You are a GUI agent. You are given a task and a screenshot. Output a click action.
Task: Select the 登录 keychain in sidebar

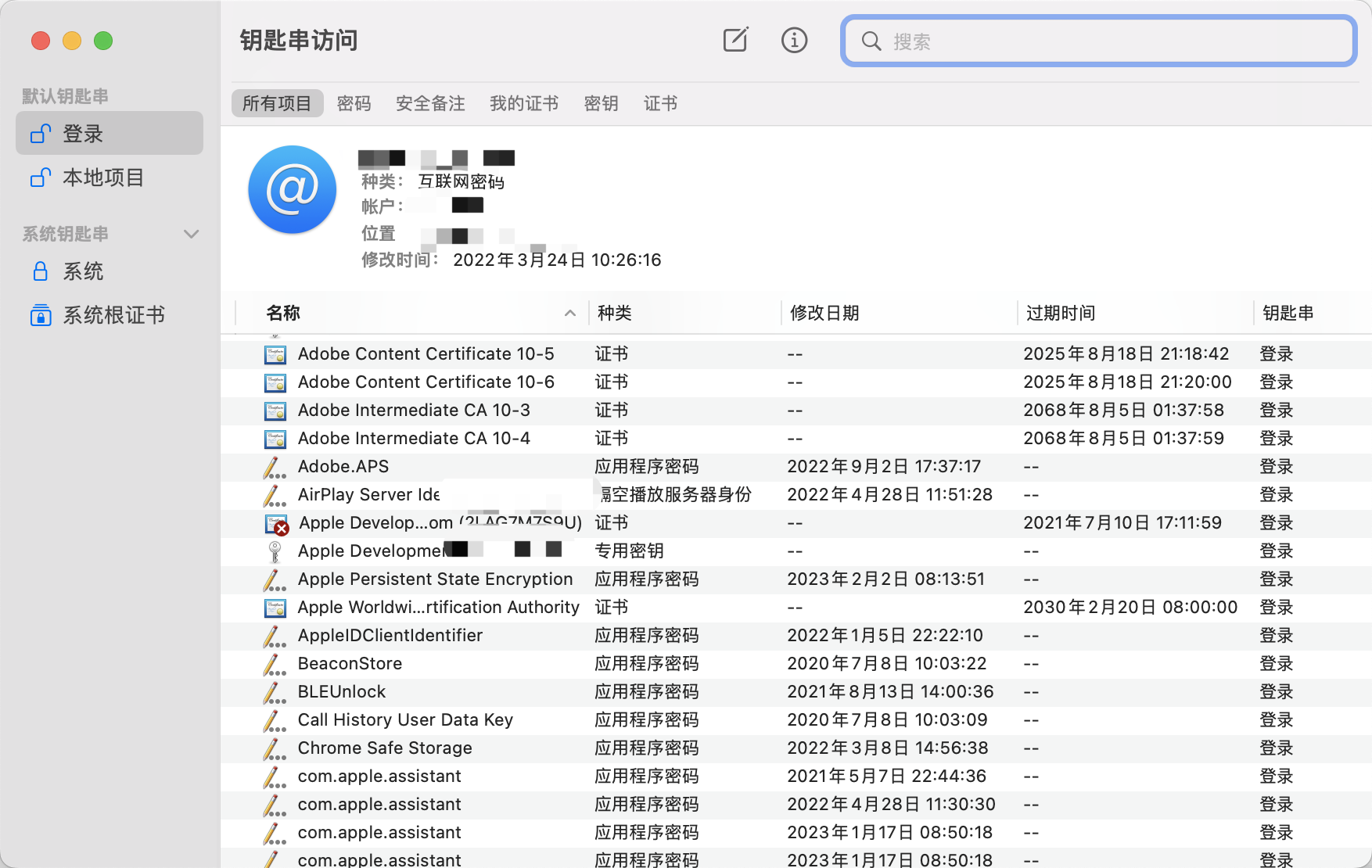(110, 133)
